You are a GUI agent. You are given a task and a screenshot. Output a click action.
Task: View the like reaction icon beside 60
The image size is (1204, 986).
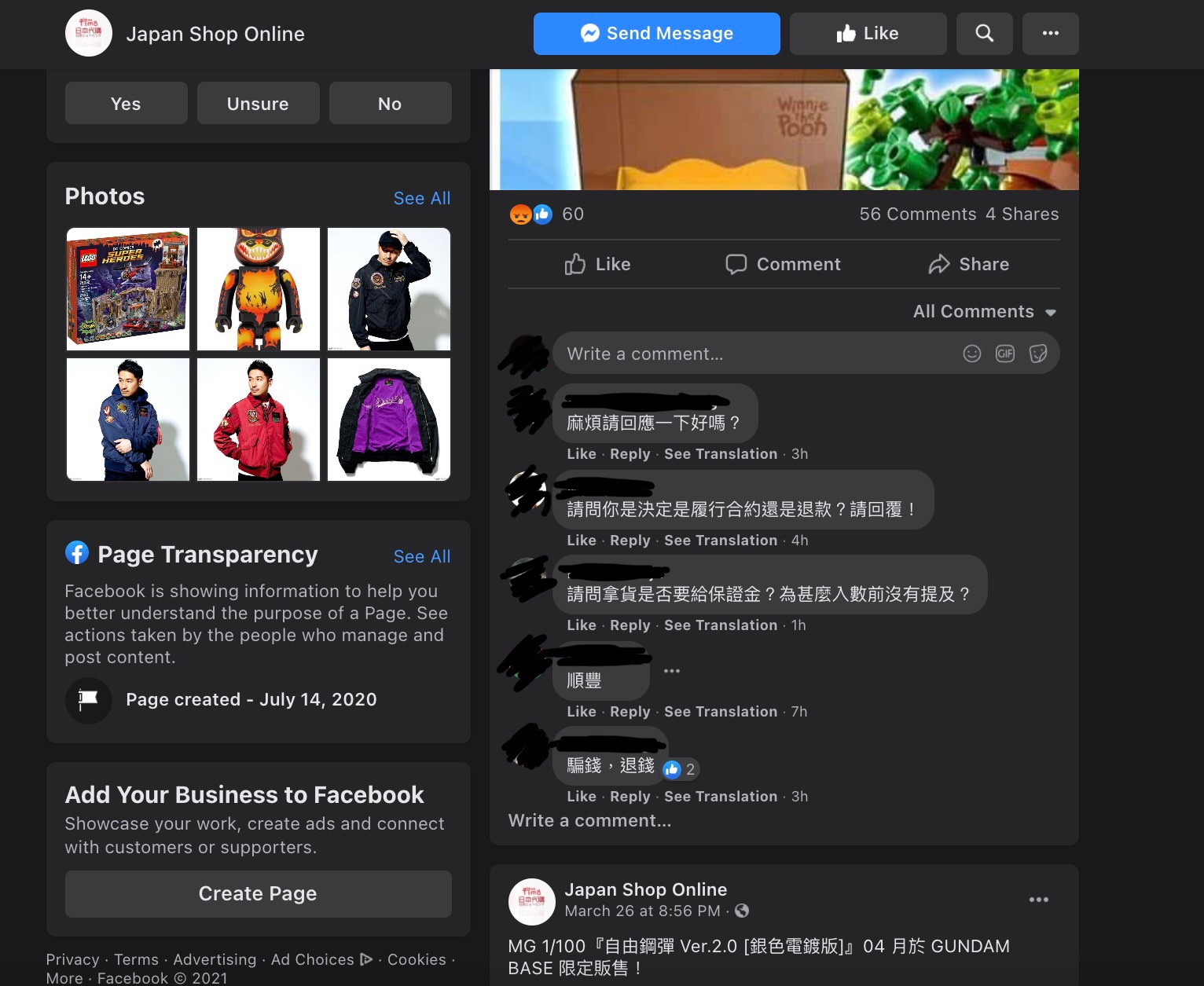pyautogui.click(x=542, y=214)
